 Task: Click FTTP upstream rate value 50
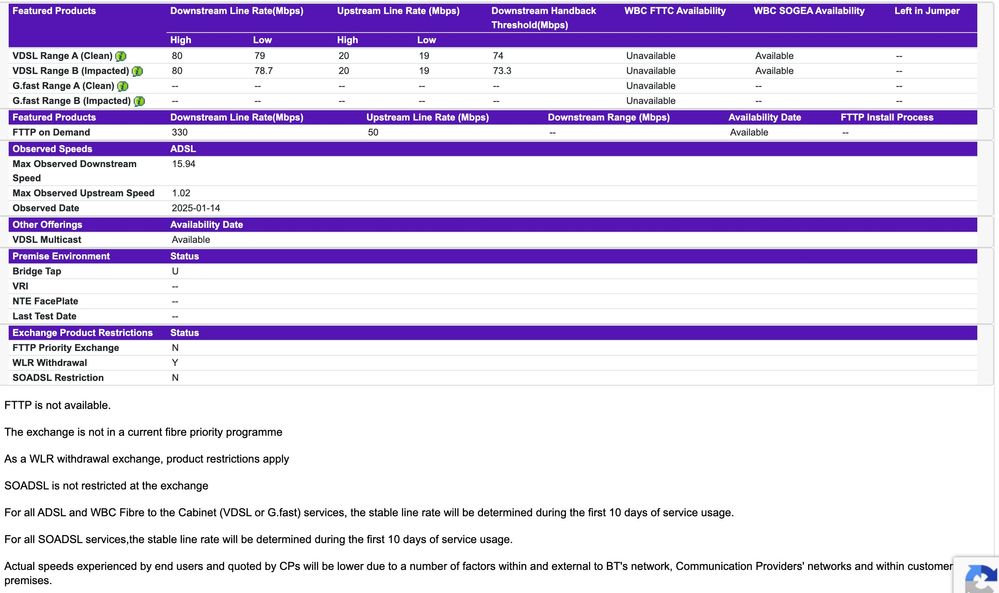373,132
